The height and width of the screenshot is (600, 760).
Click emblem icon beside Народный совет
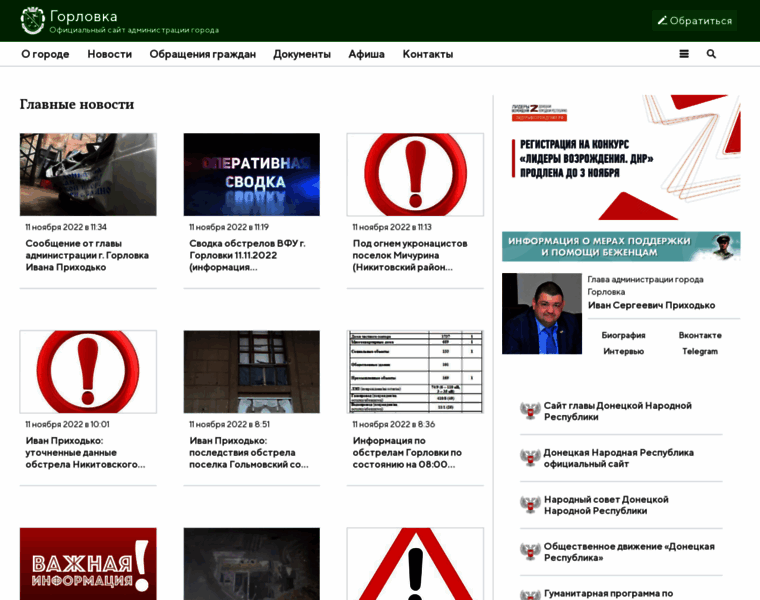point(530,505)
